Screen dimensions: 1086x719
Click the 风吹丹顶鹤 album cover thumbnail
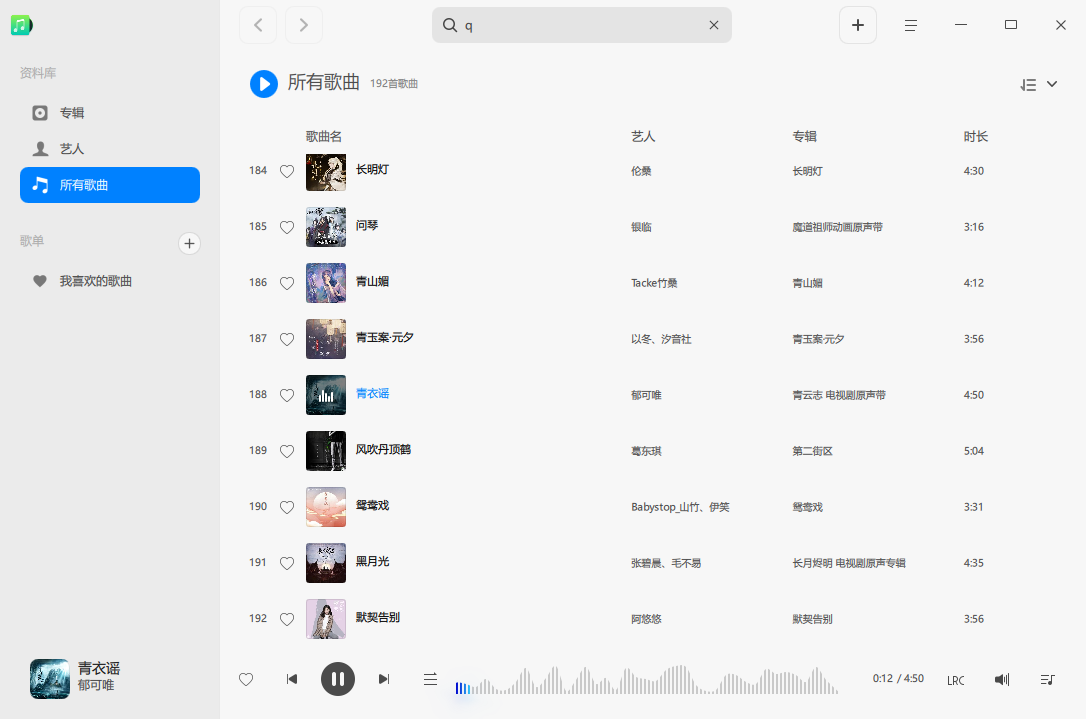(326, 451)
